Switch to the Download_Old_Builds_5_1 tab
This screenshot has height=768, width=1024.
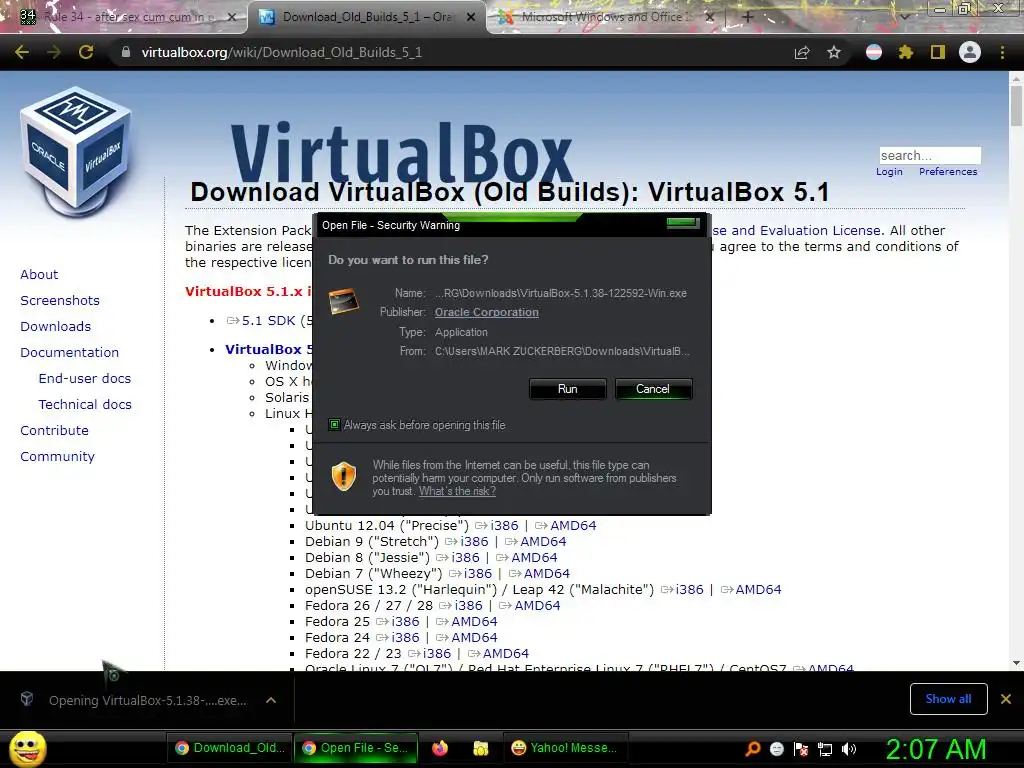(367, 17)
